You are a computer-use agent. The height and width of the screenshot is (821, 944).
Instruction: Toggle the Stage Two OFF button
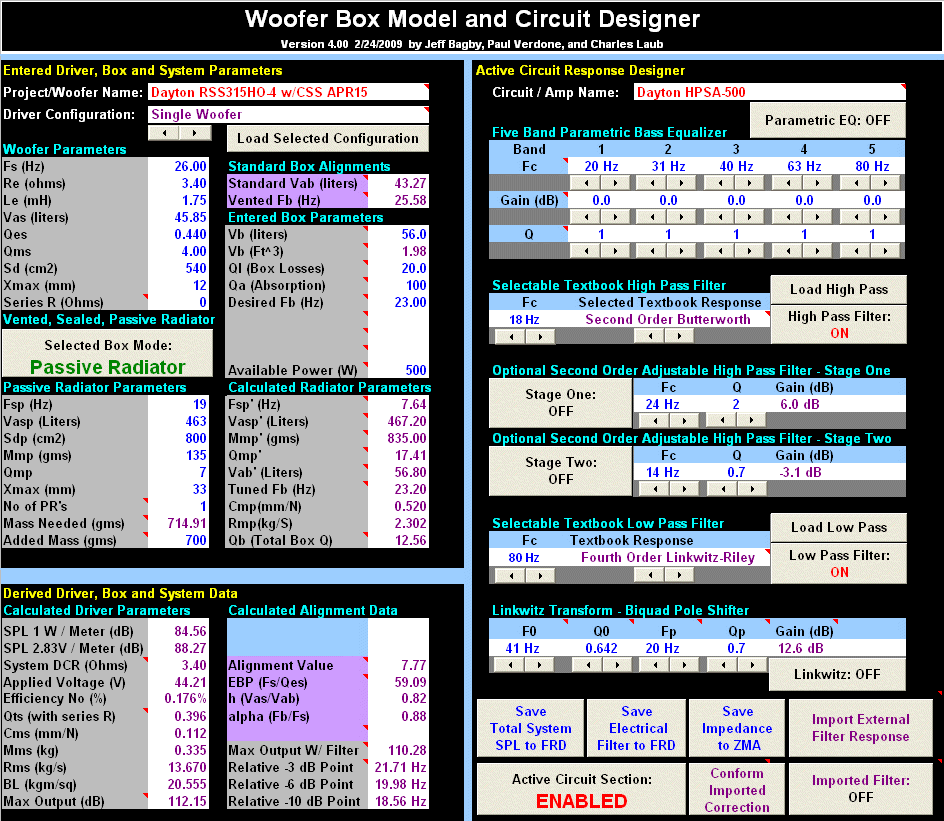(x=560, y=471)
